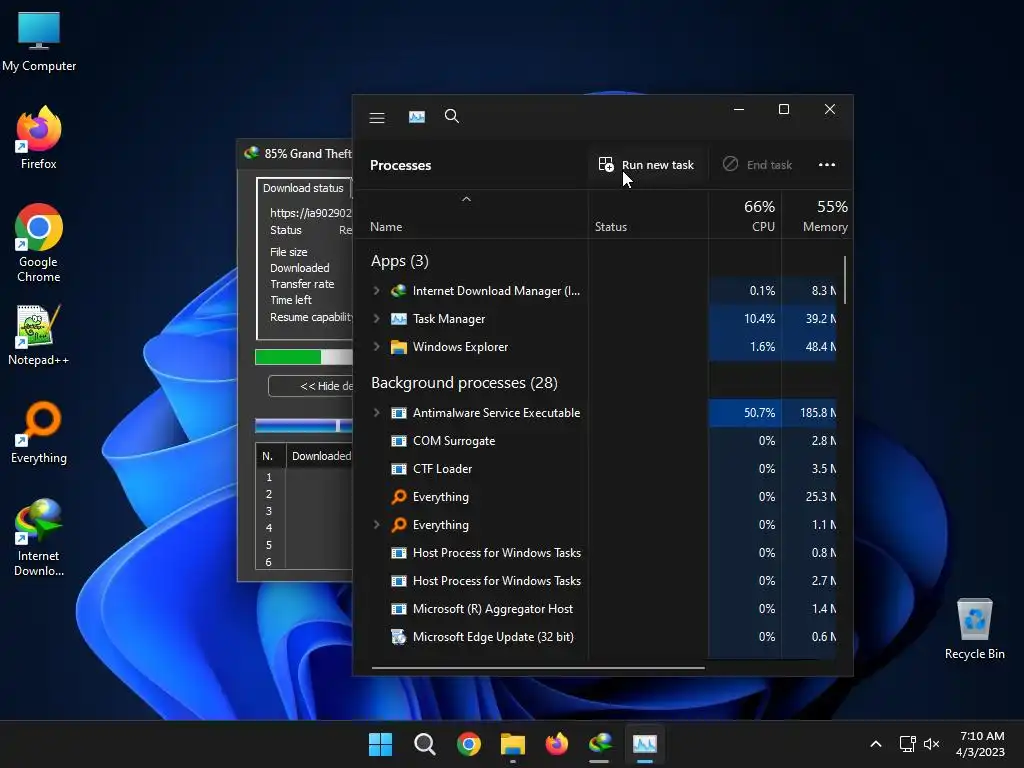Click first Everything process magnifier icon
Image resolution: width=1024 pixels, height=768 pixels.
pos(398,497)
